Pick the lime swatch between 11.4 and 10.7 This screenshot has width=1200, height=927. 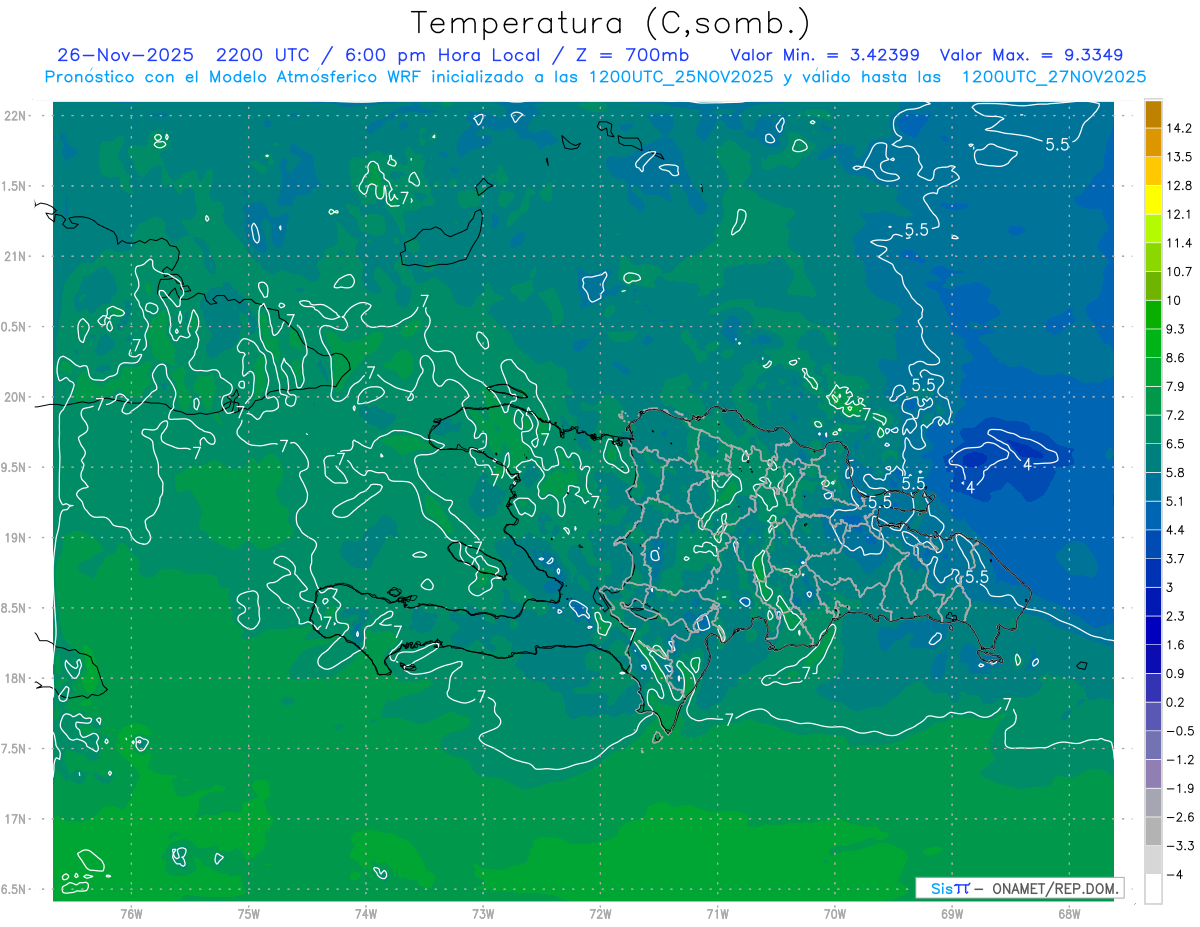[1153, 258]
